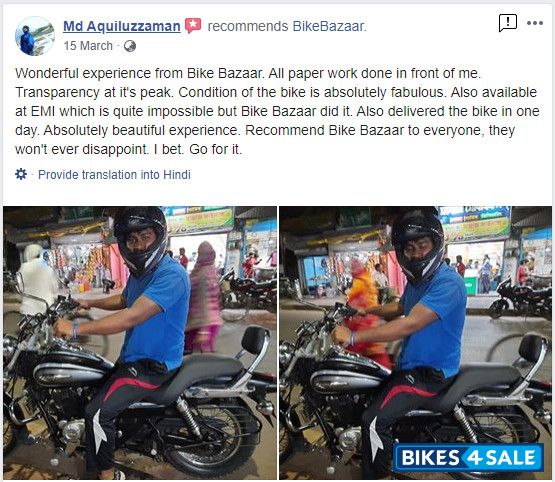The width and height of the screenshot is (555, 482).
Task: Click the Bikes4Sale watermark logo
Action: pyautogui.click(x=468, y=457)
